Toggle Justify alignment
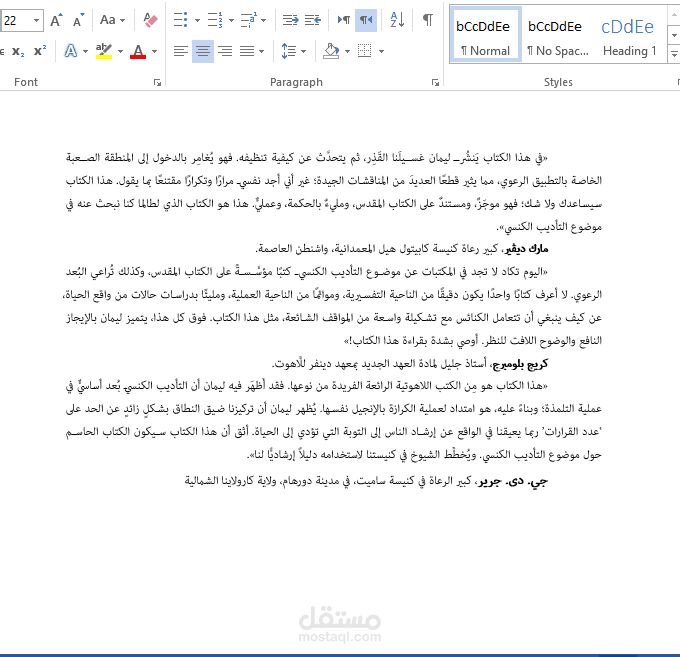 (x=247, y=52)
